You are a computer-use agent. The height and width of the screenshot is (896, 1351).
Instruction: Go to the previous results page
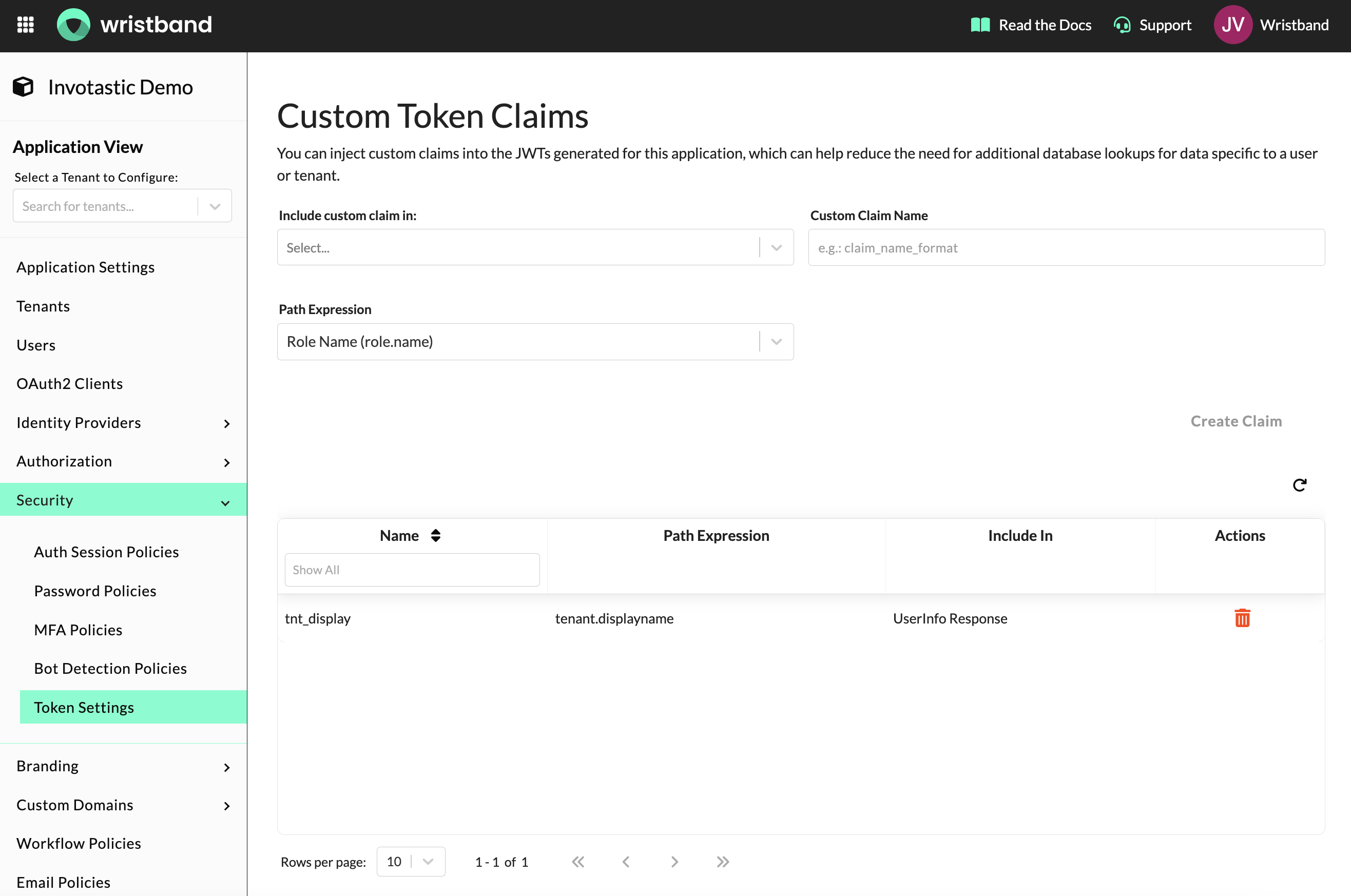click(x=626, y=862)
